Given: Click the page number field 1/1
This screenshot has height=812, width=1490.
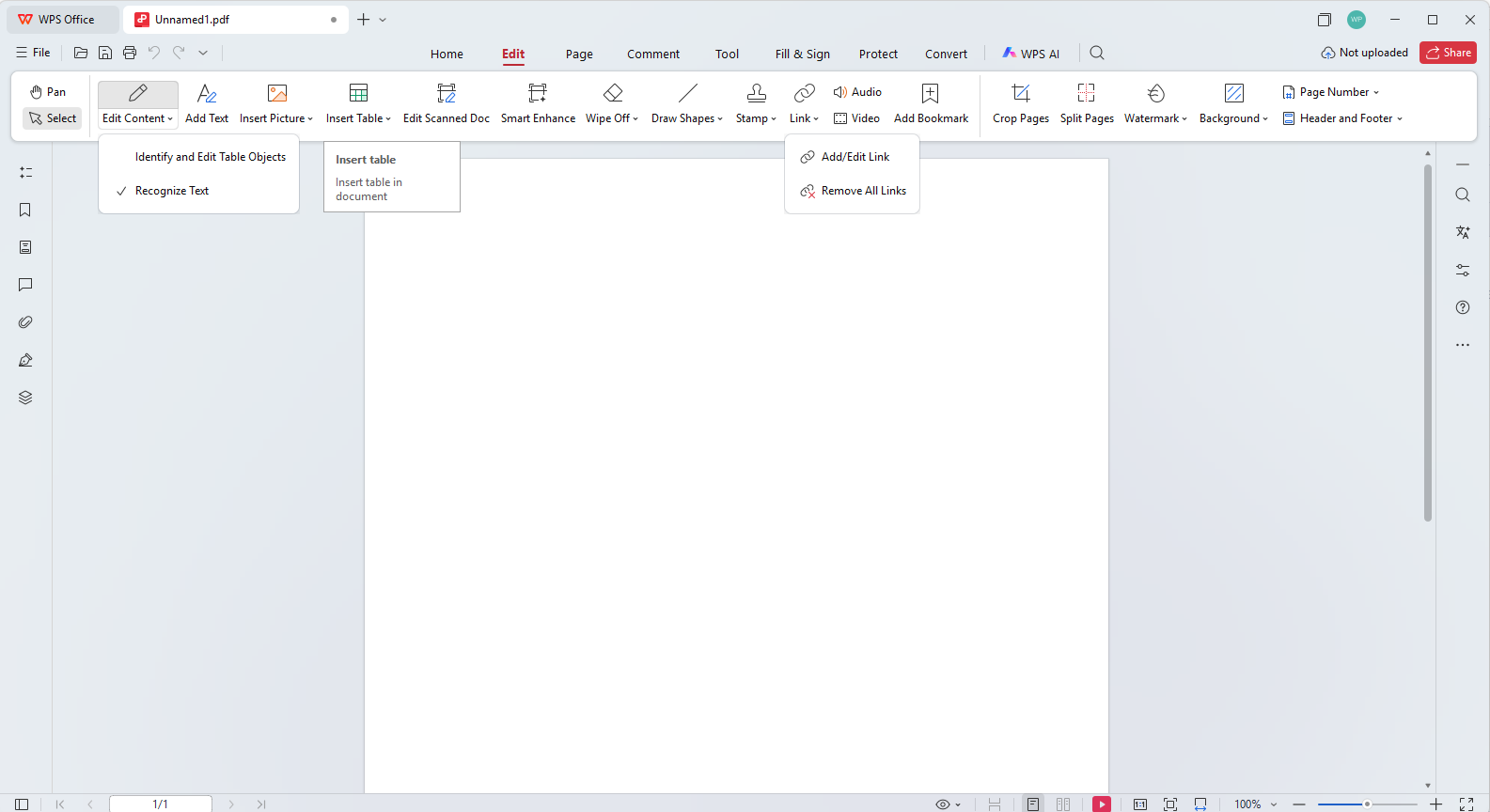Looking at the screenshot, I should (161, 804).
